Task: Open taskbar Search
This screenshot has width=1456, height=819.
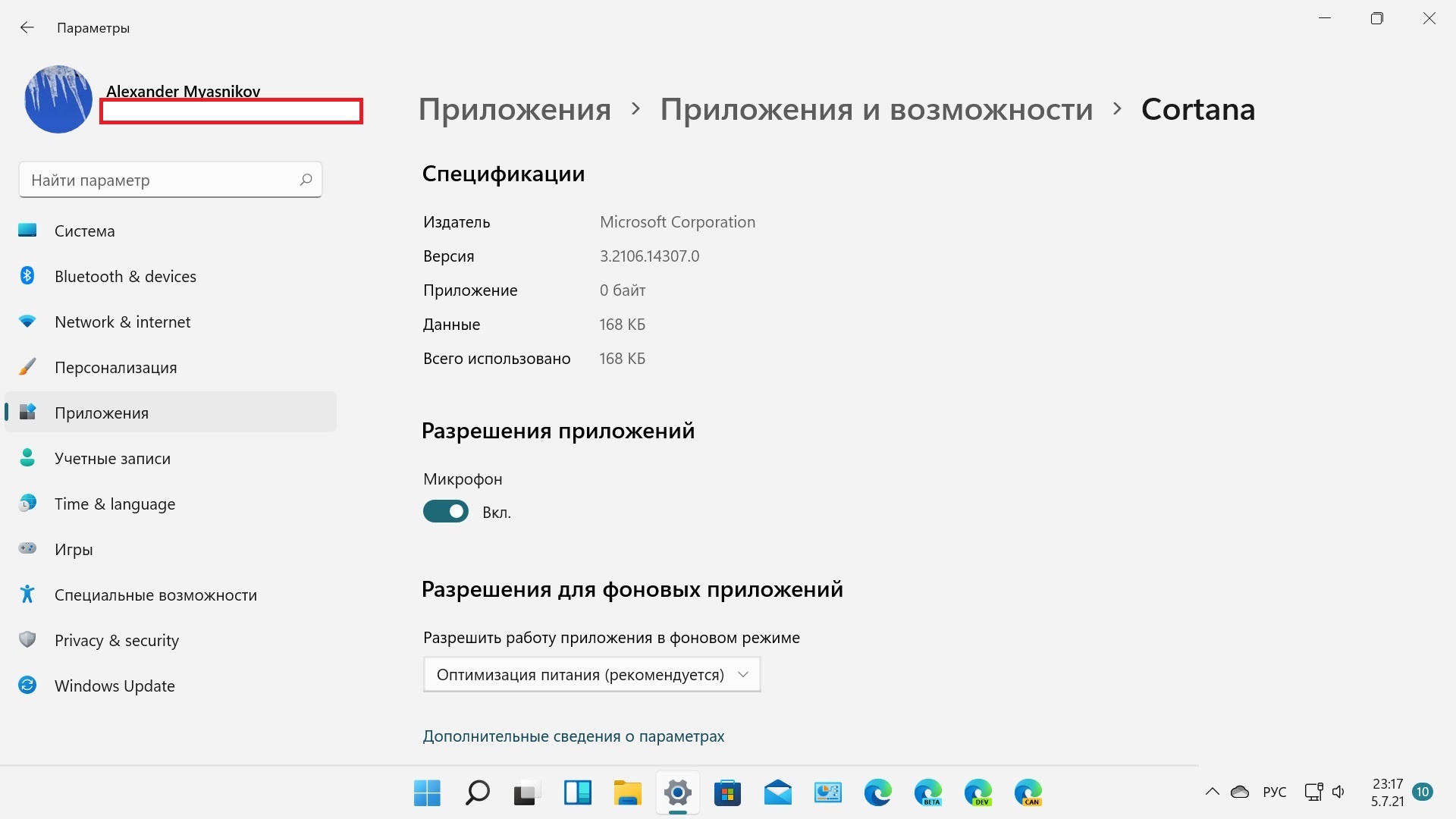Action: [477, 793]
